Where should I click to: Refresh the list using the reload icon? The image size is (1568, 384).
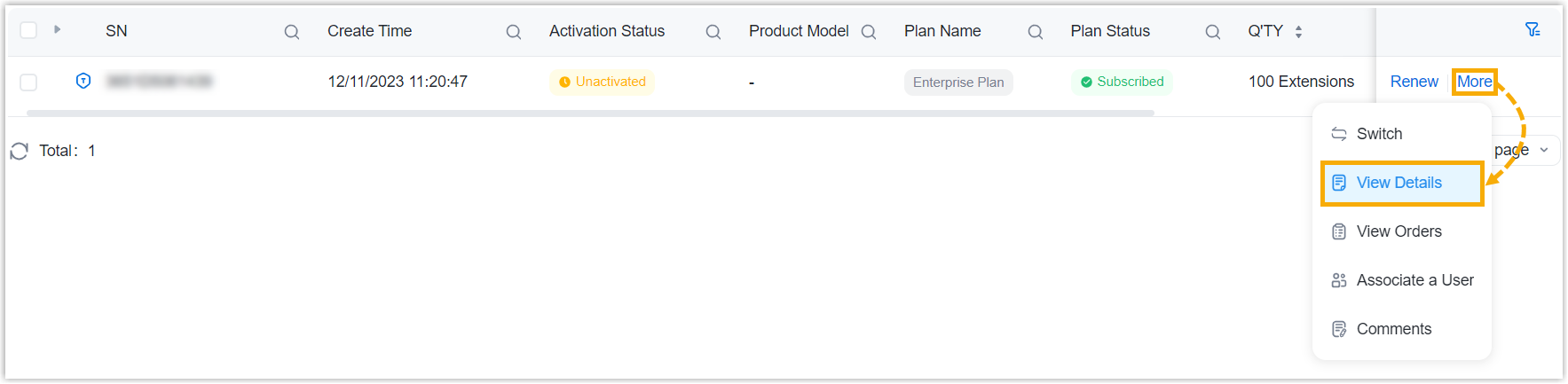click(20, 151)
